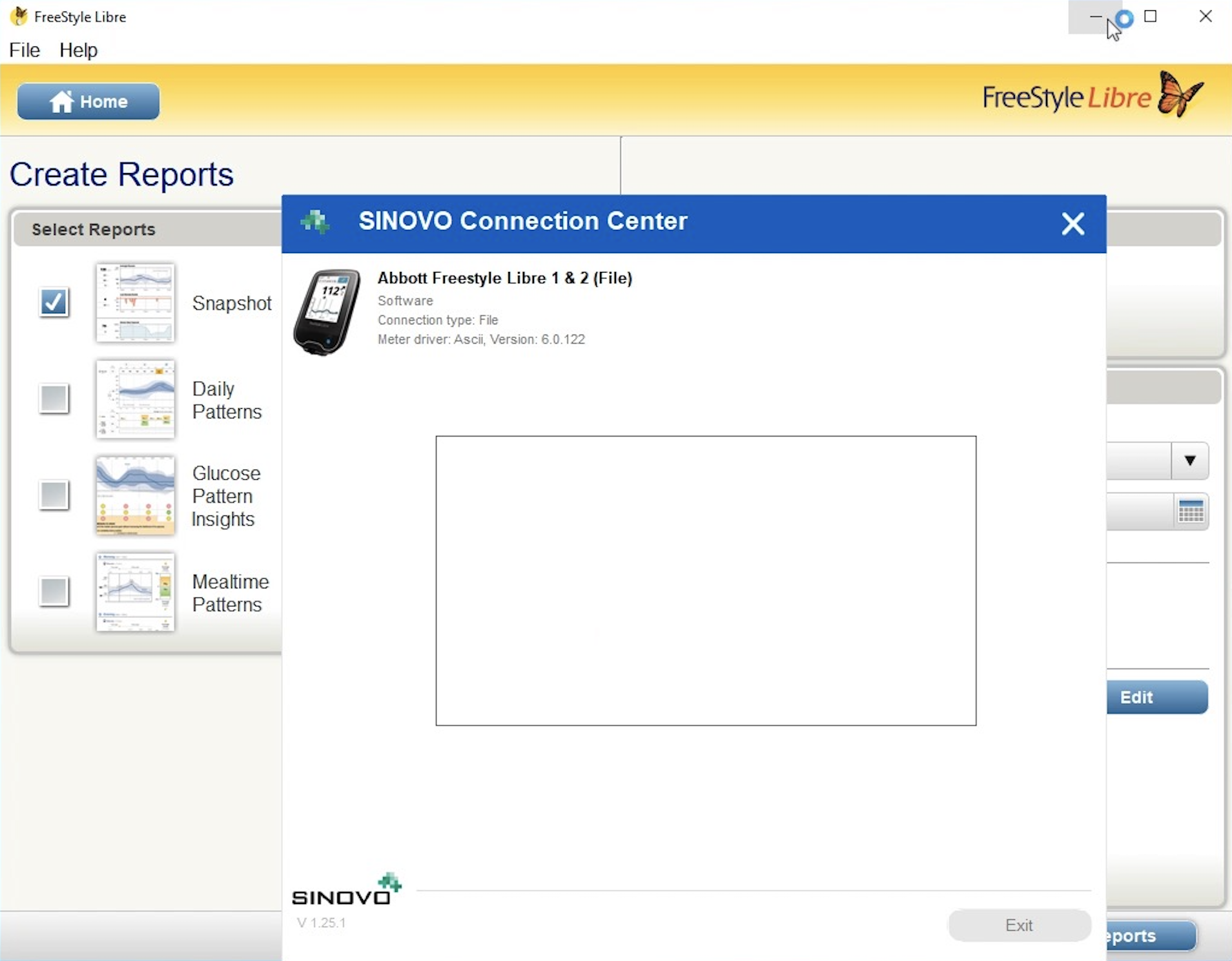The width and height of the screenshot is (1232, 961).
Task: Open the Help menu
Action: (x=78, y=50)
